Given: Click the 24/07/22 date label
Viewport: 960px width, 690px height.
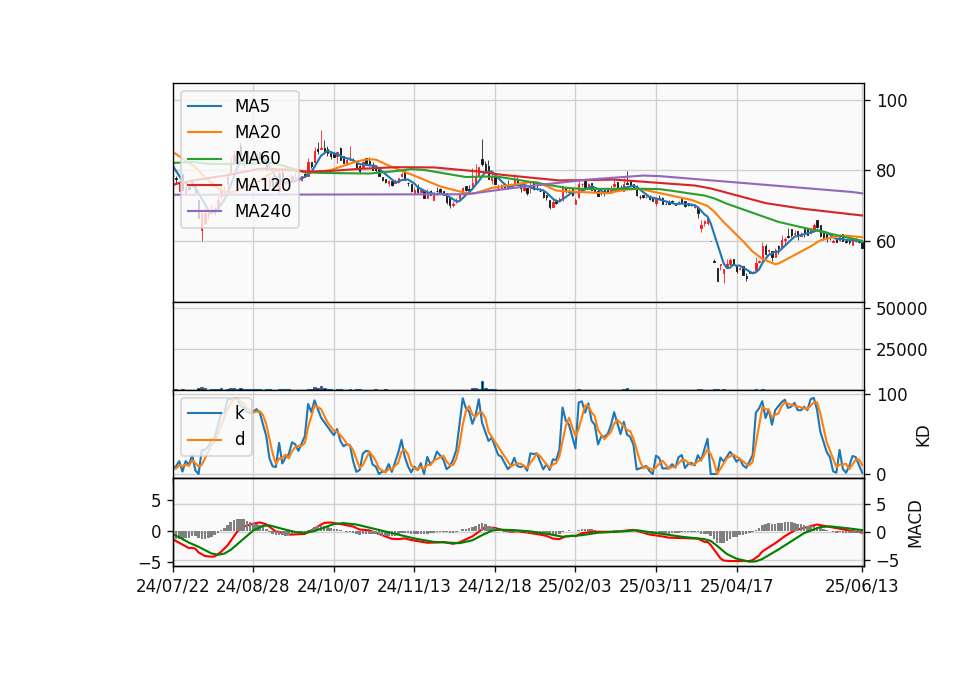Looking at the screenshot, I should click(x=173, y=586).
